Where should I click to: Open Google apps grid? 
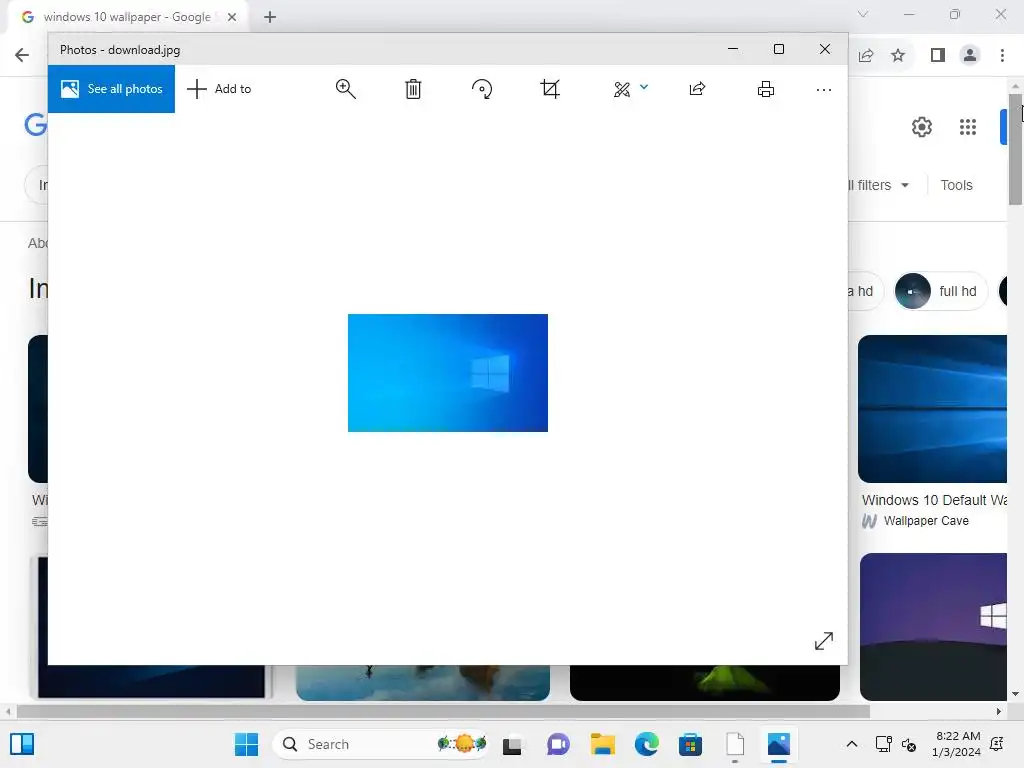coord(968,127)
